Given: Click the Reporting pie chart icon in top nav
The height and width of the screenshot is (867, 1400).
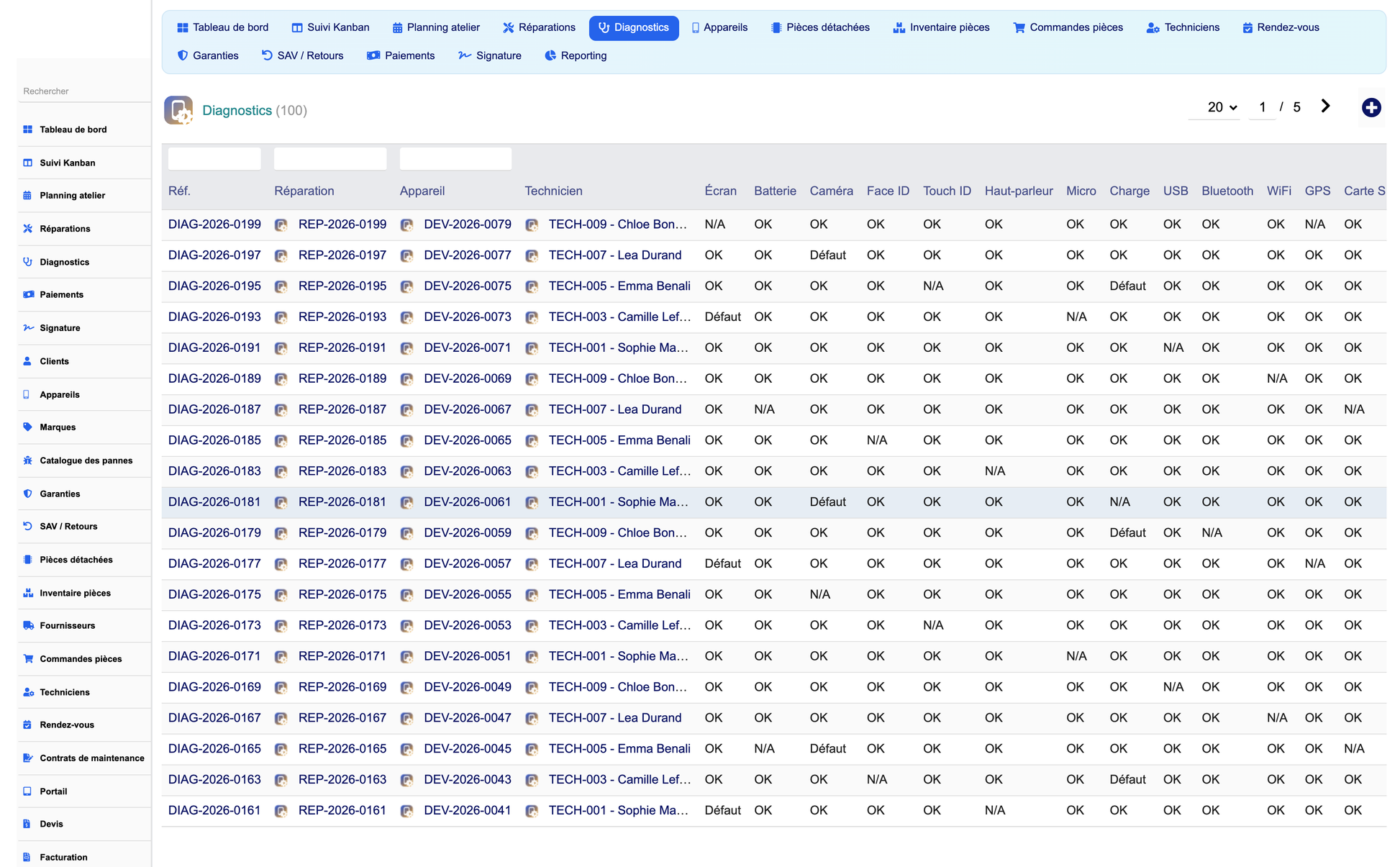Looking at the screenshot, I should [550, 55].
